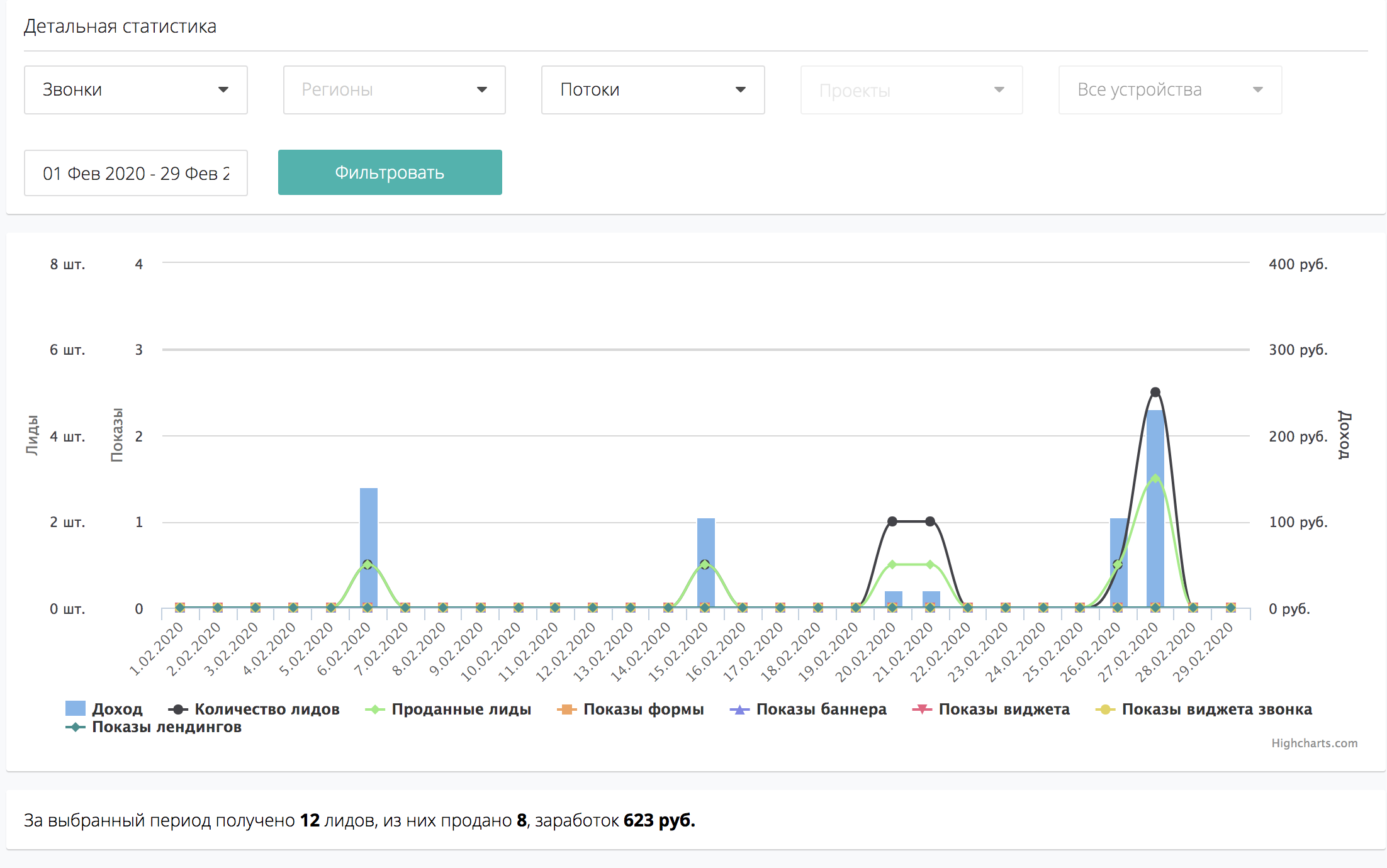The image size is (1387, 868).
Task: Open the Звонки dropdown
Action: (135, 90)
